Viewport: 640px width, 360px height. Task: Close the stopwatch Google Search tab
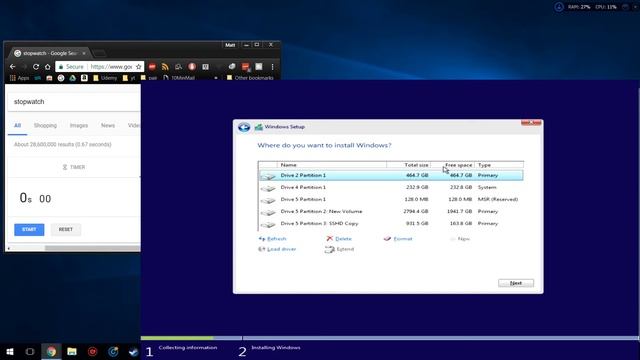pyautogui.click(x=84, y=53)
